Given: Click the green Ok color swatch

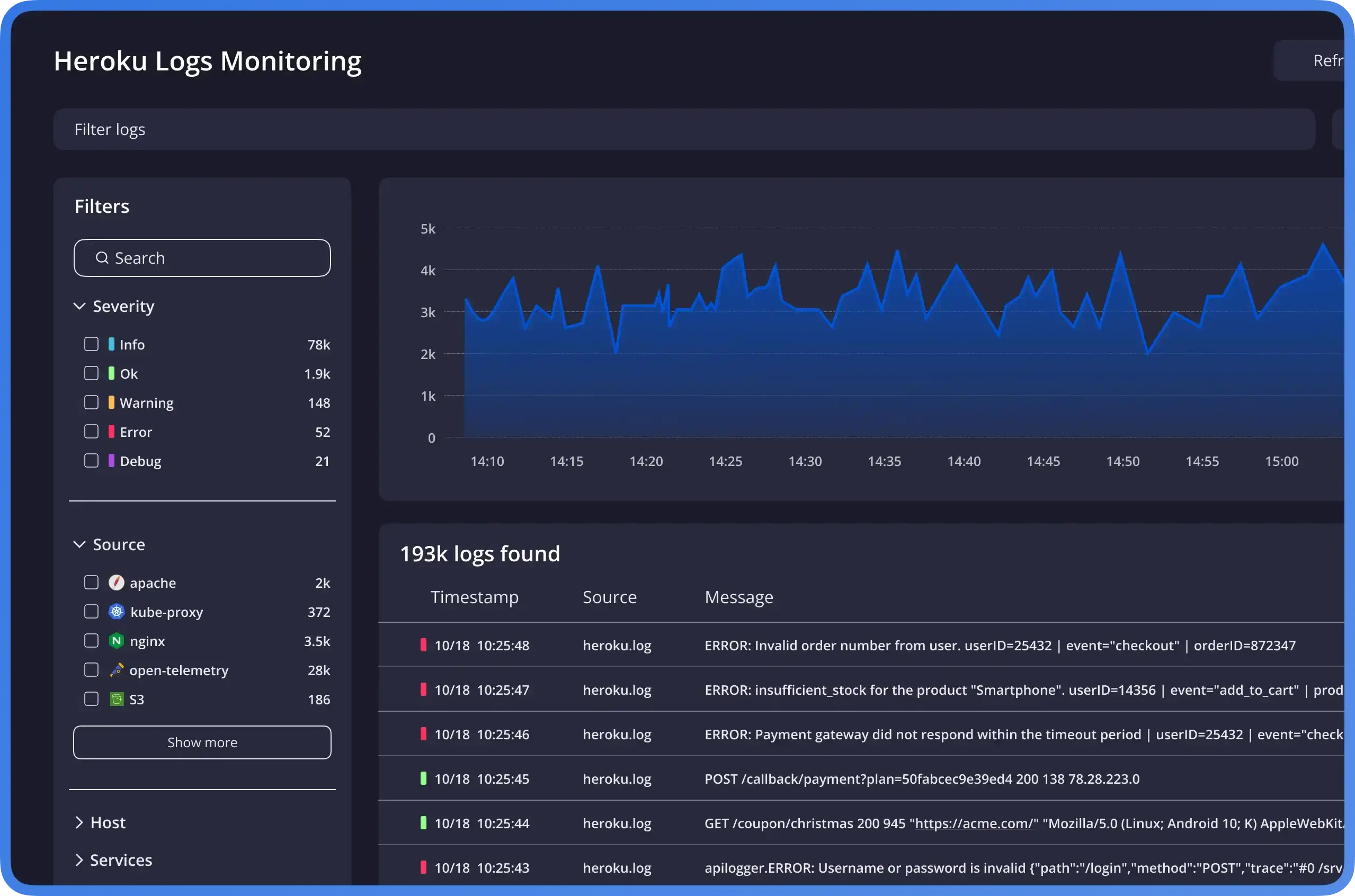Looking at the screenshot, I should 111,373.
